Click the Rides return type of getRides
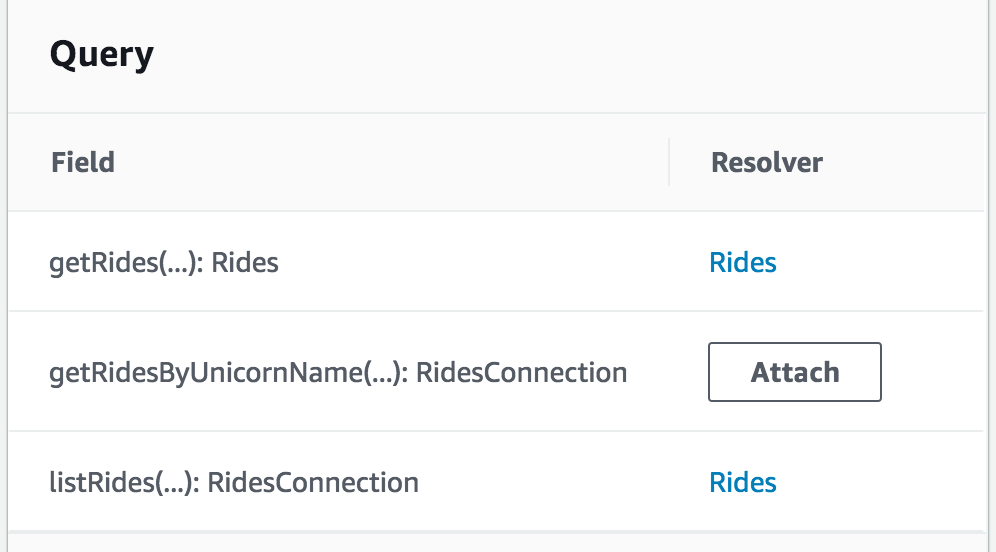Viewport: 996px width, 552px height. (245, 262)
